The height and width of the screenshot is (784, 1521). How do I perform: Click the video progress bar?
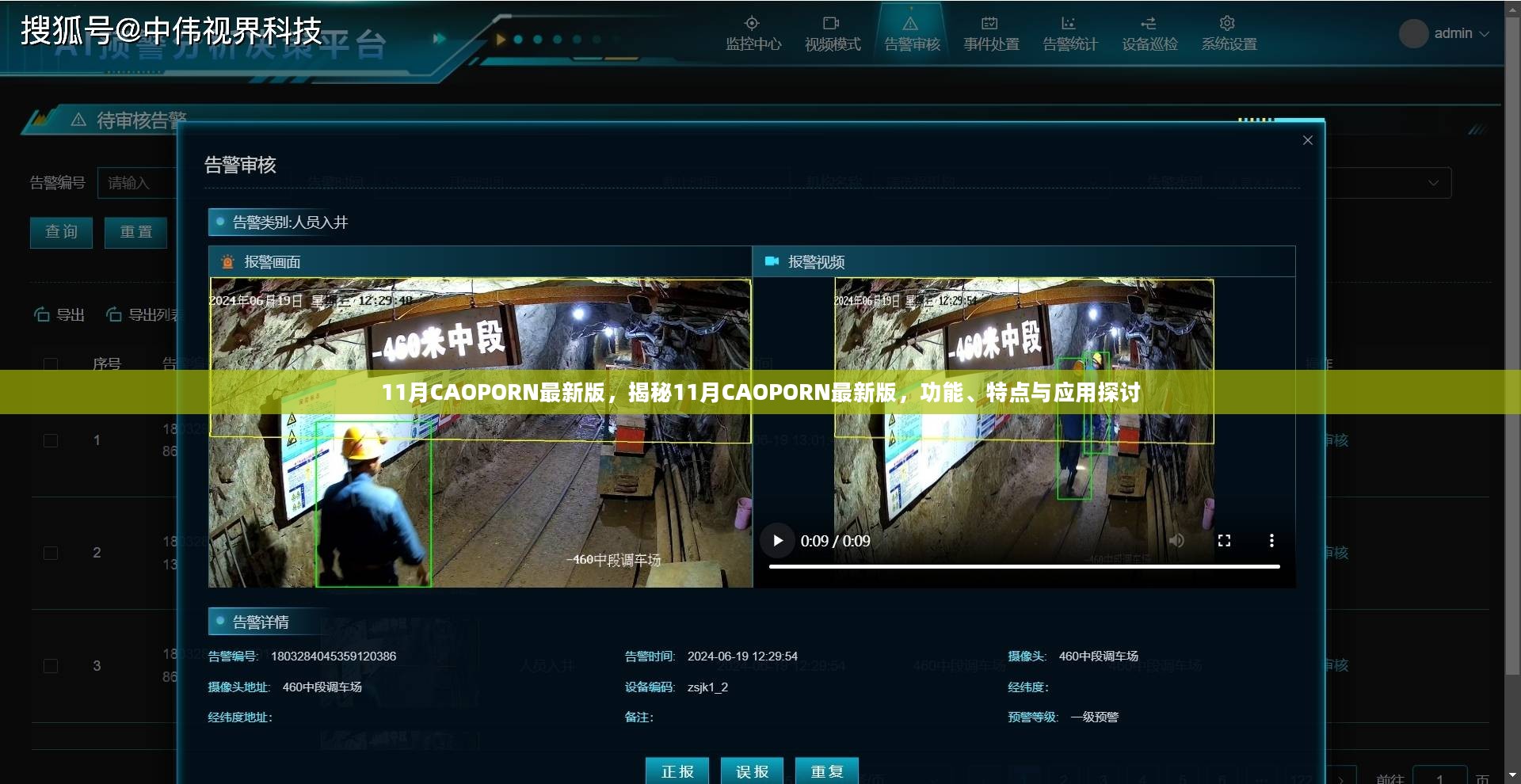point(1024,566)
